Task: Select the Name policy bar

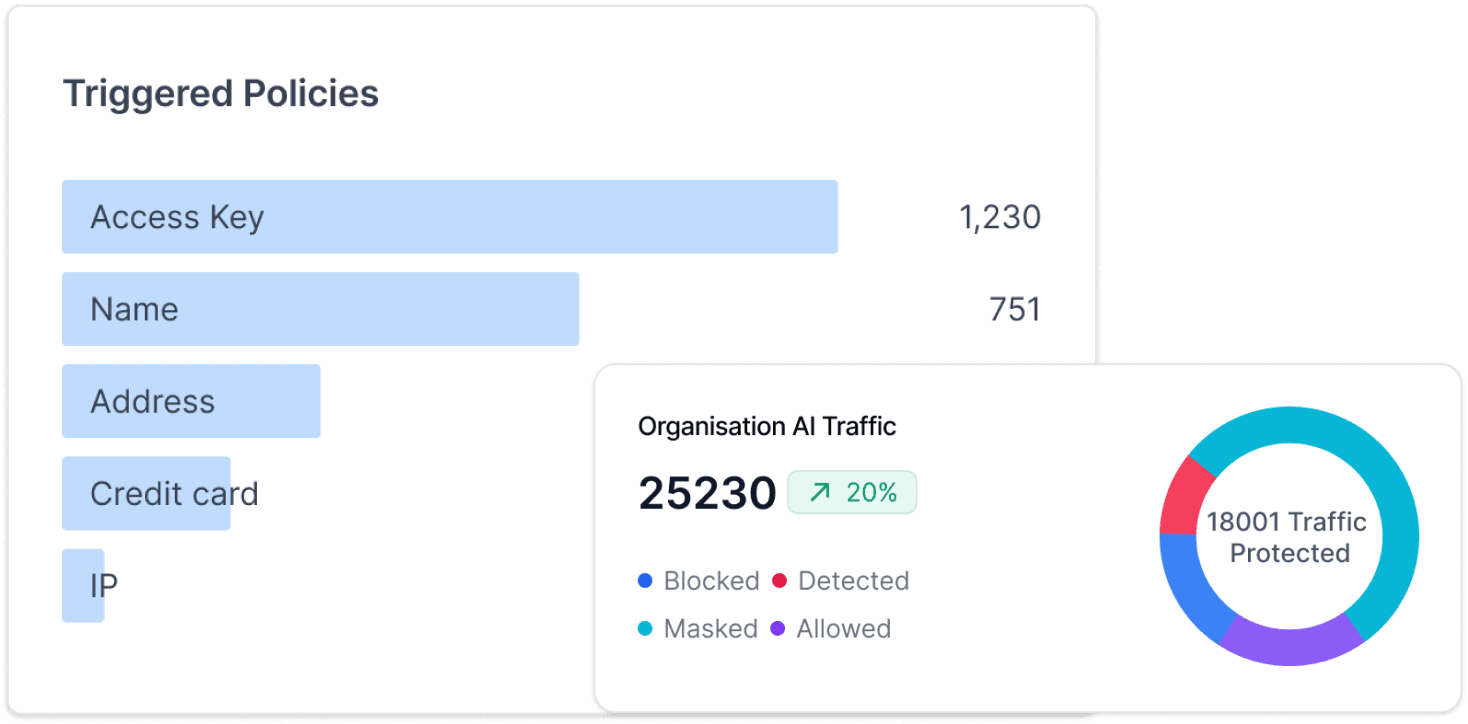Action: [x=320, y=309]
